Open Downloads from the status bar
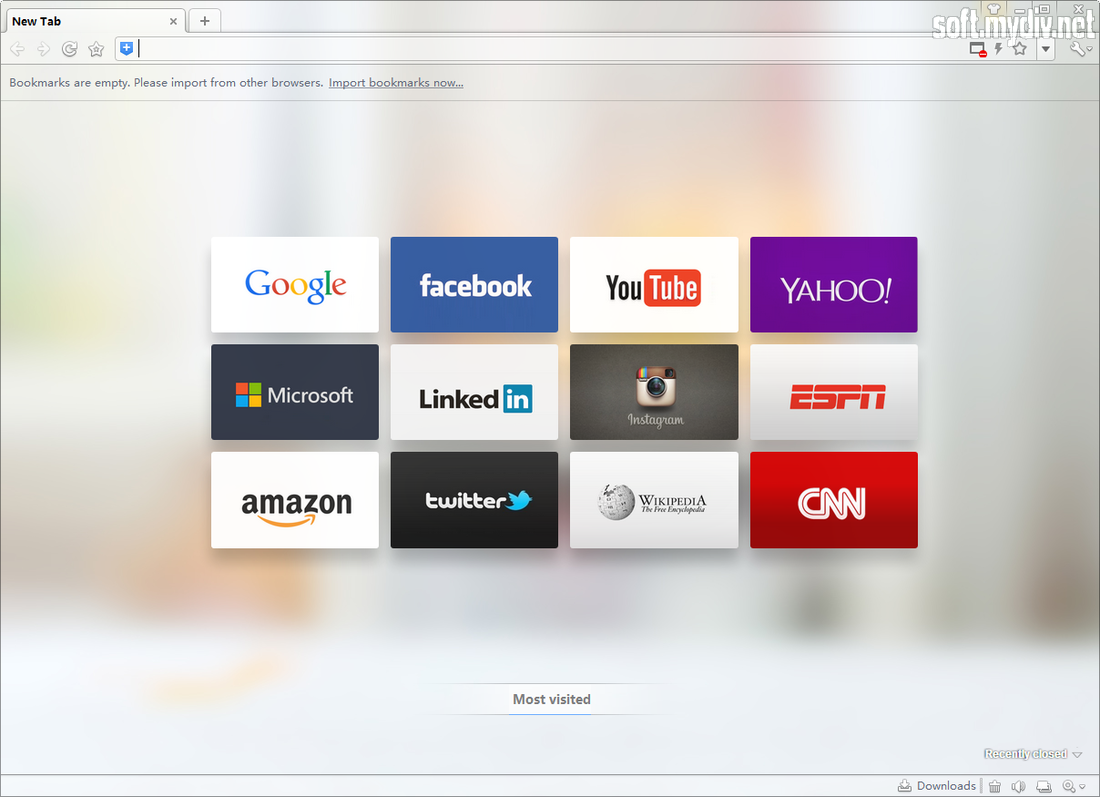This screenshot has width=1100, height=797. click(937, 786)
